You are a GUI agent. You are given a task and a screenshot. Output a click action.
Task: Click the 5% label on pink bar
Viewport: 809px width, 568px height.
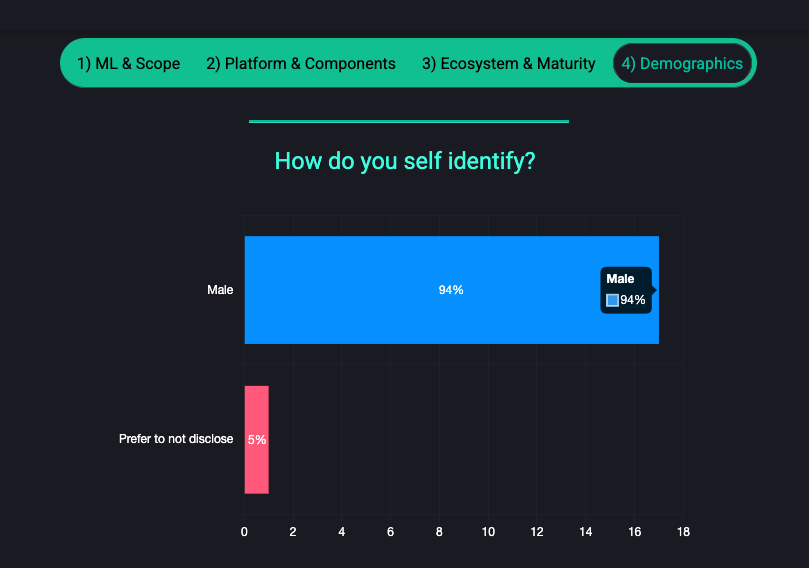pos(257,440)
